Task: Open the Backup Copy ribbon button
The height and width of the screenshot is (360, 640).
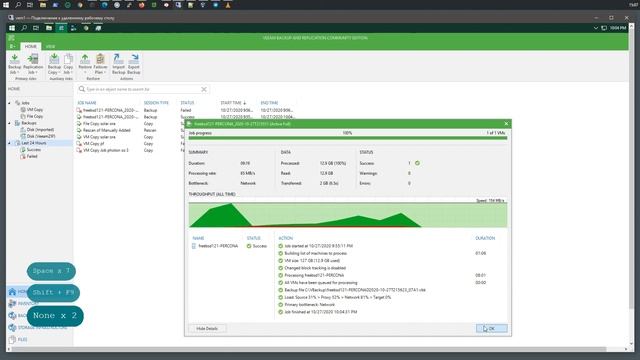Action: pos(54,64)
